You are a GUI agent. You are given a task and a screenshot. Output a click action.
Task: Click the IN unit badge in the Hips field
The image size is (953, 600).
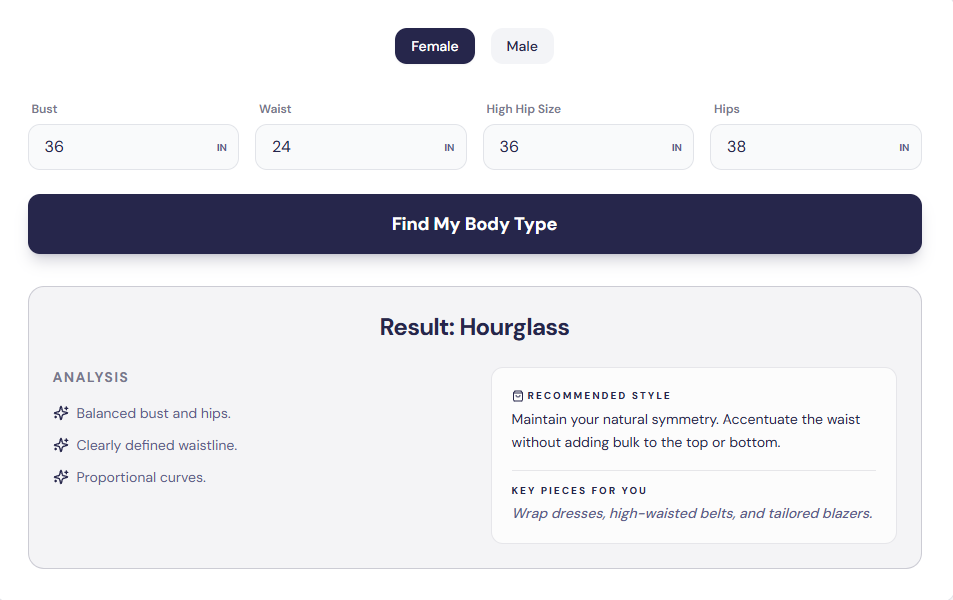903,146
